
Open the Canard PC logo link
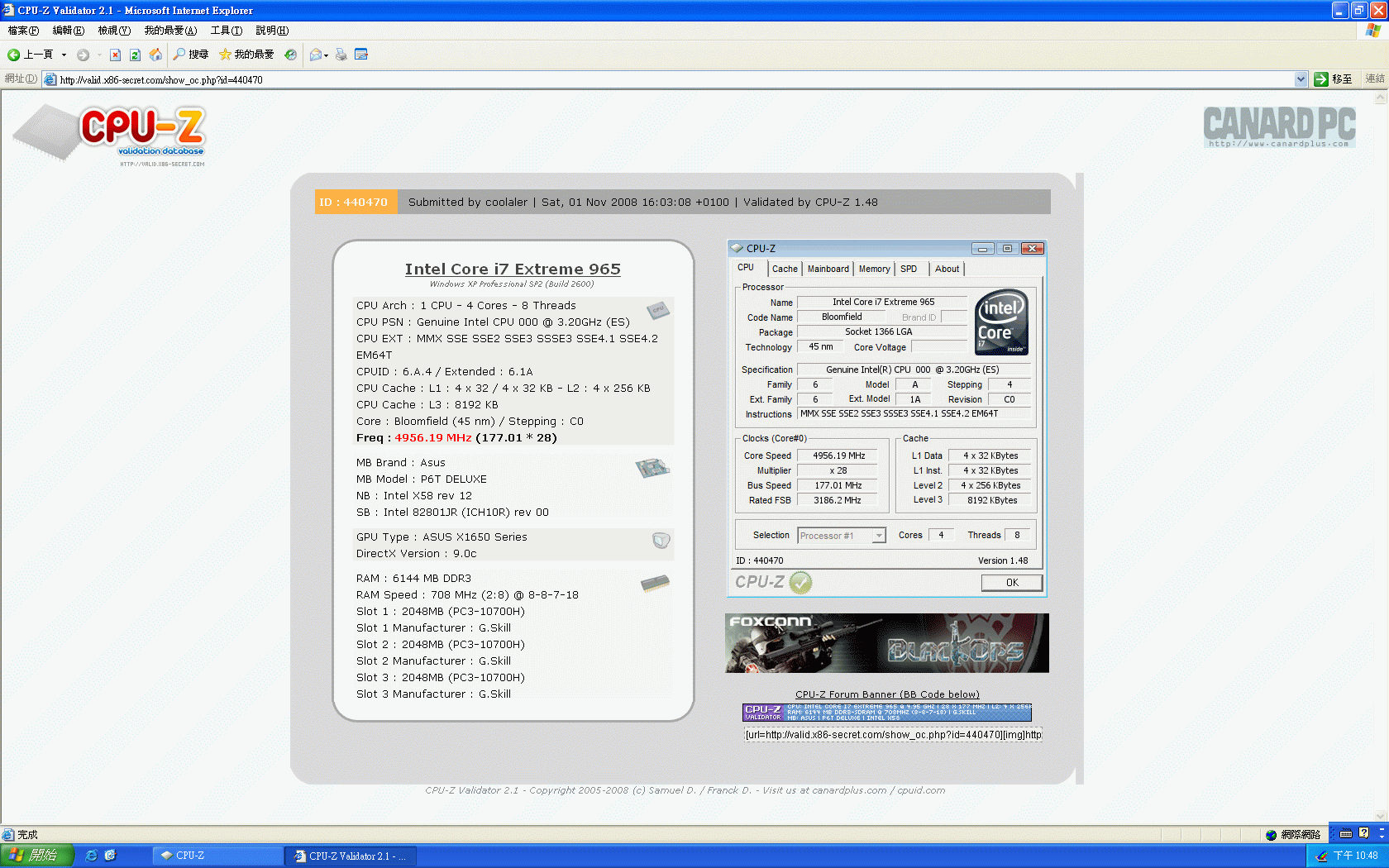tap(1279, 126)
